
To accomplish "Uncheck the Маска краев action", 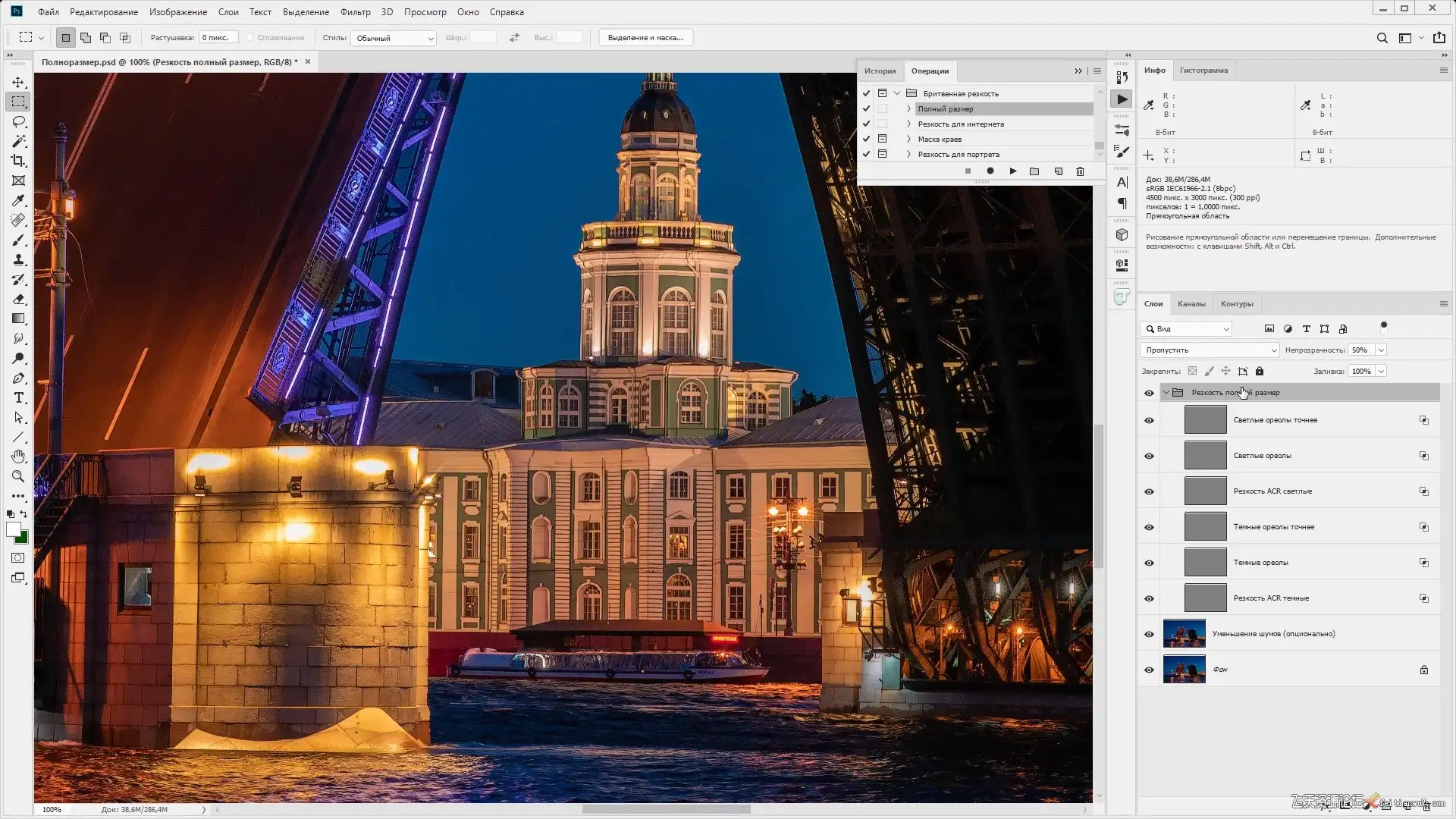I will click(x=866, y=139).
